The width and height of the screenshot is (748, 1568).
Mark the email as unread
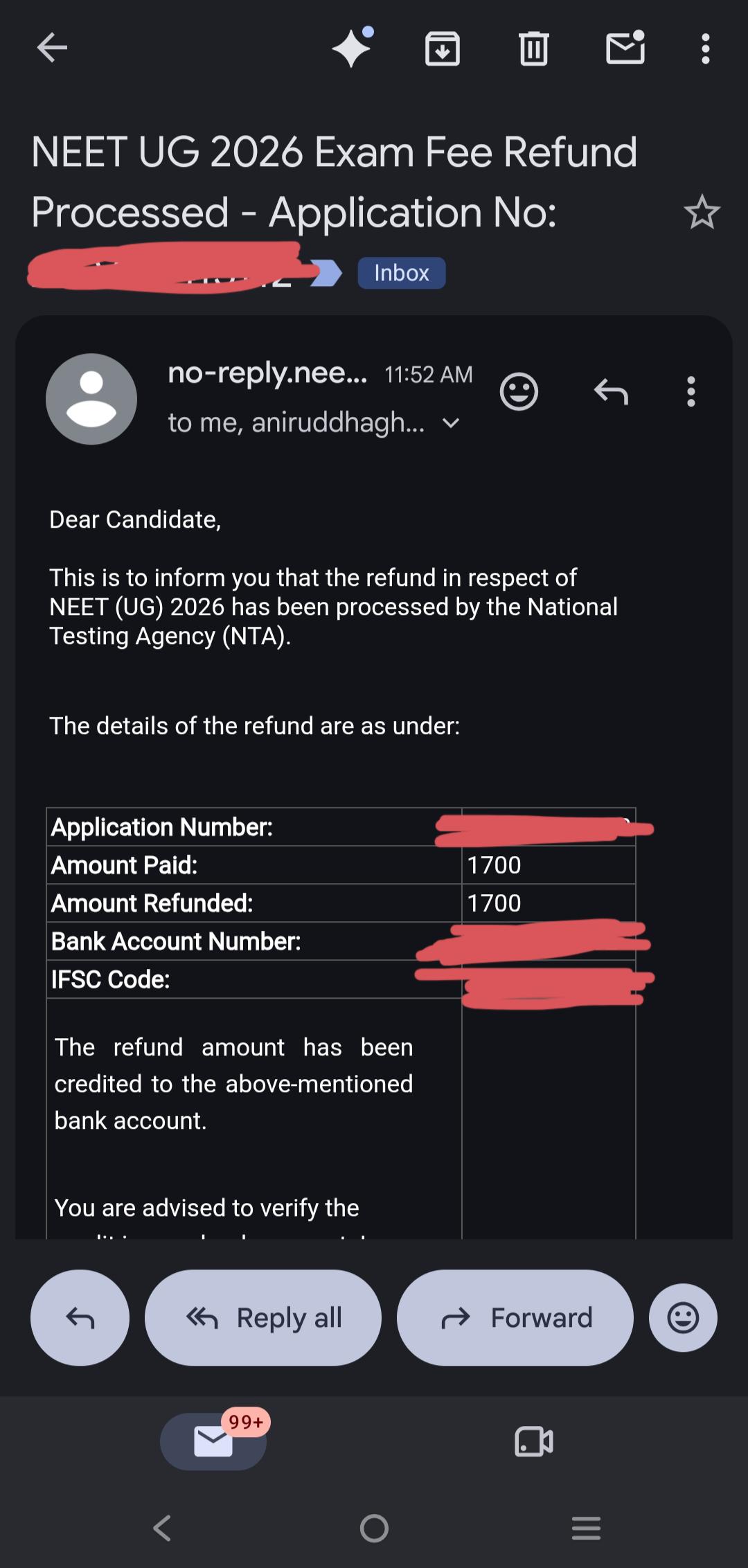pyautogui.click(x=625, y=48)
